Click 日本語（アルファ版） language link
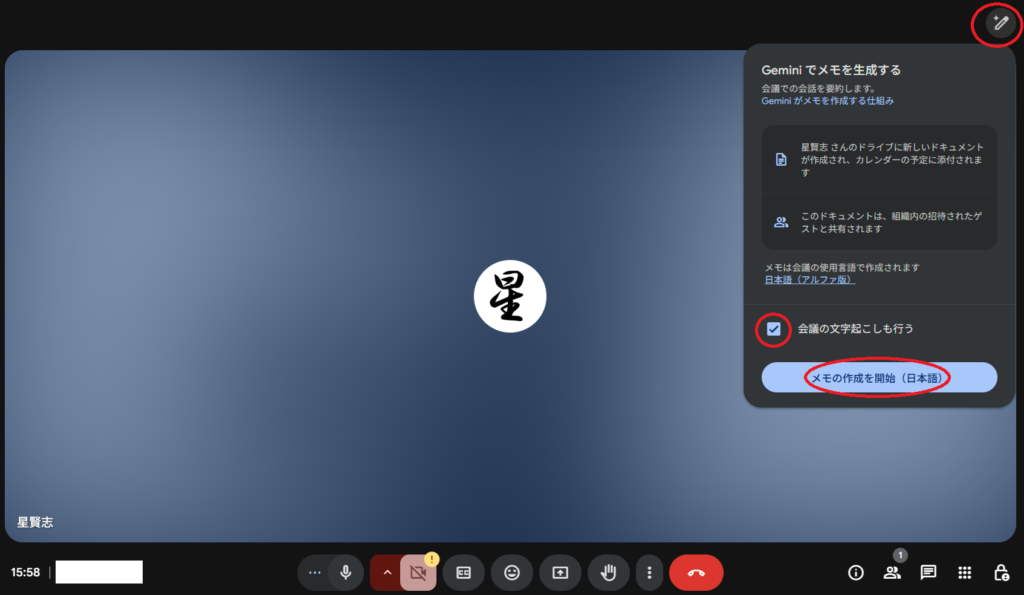Viewport: 1024px width, 595px height. pyautogui.click(x=810, y=280)
